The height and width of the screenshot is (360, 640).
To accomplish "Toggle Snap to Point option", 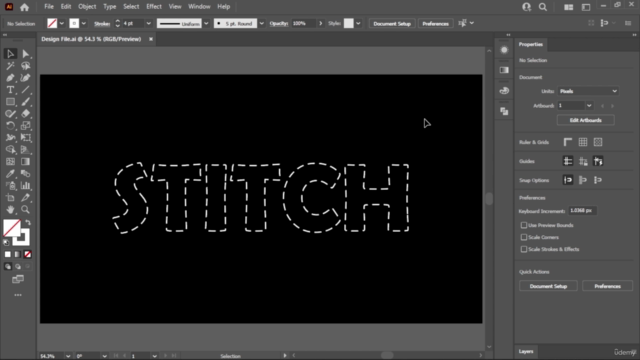I will pos(568,180).
